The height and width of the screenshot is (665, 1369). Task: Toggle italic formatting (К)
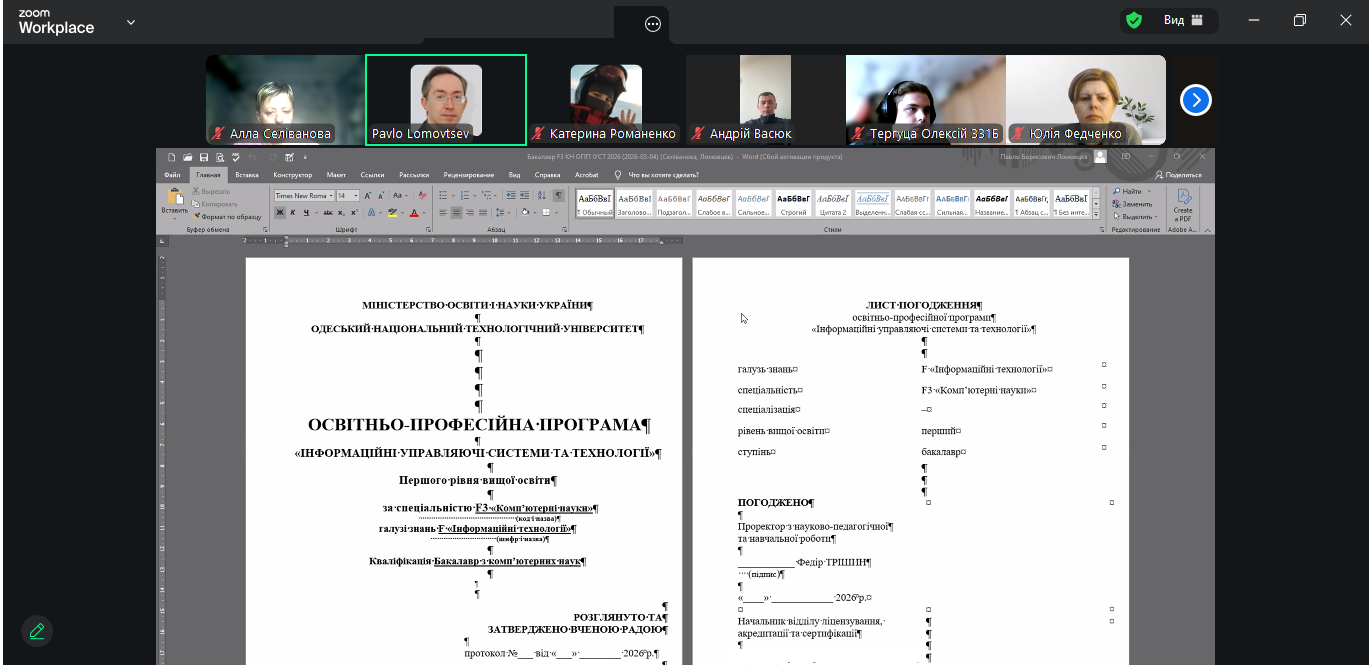click(293, 213)
